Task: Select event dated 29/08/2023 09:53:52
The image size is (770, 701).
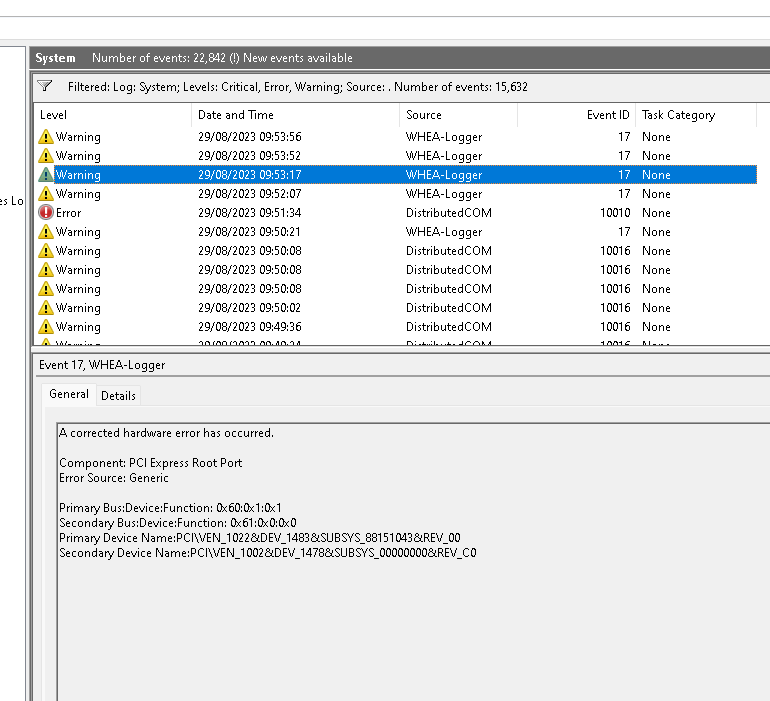Action: (395, 156)
